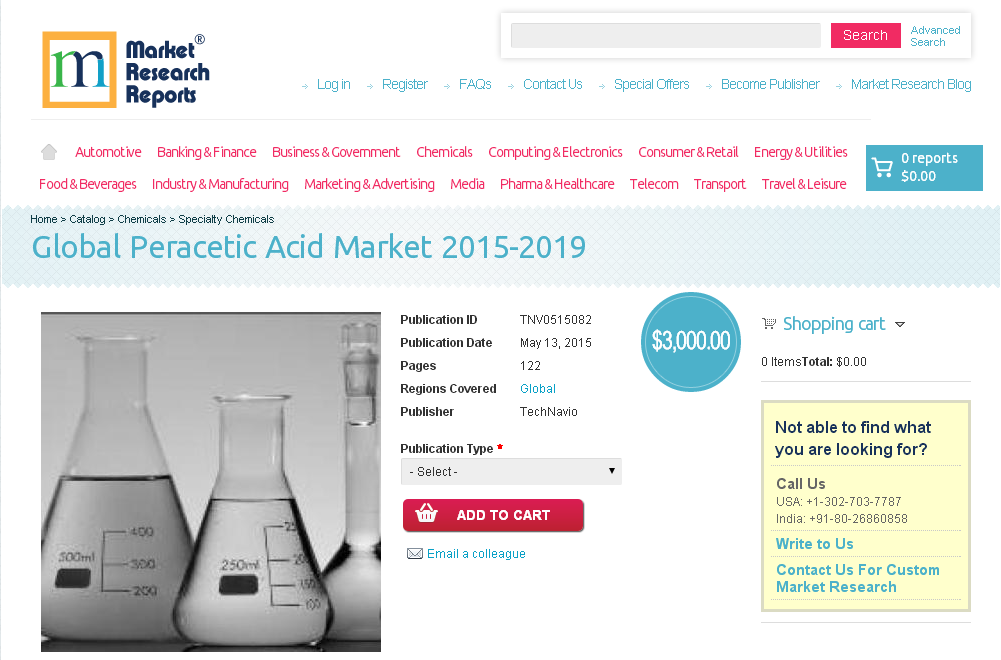Click the basket icon next to Shopping cart
1001x660 pixels.
coord(768,323)
